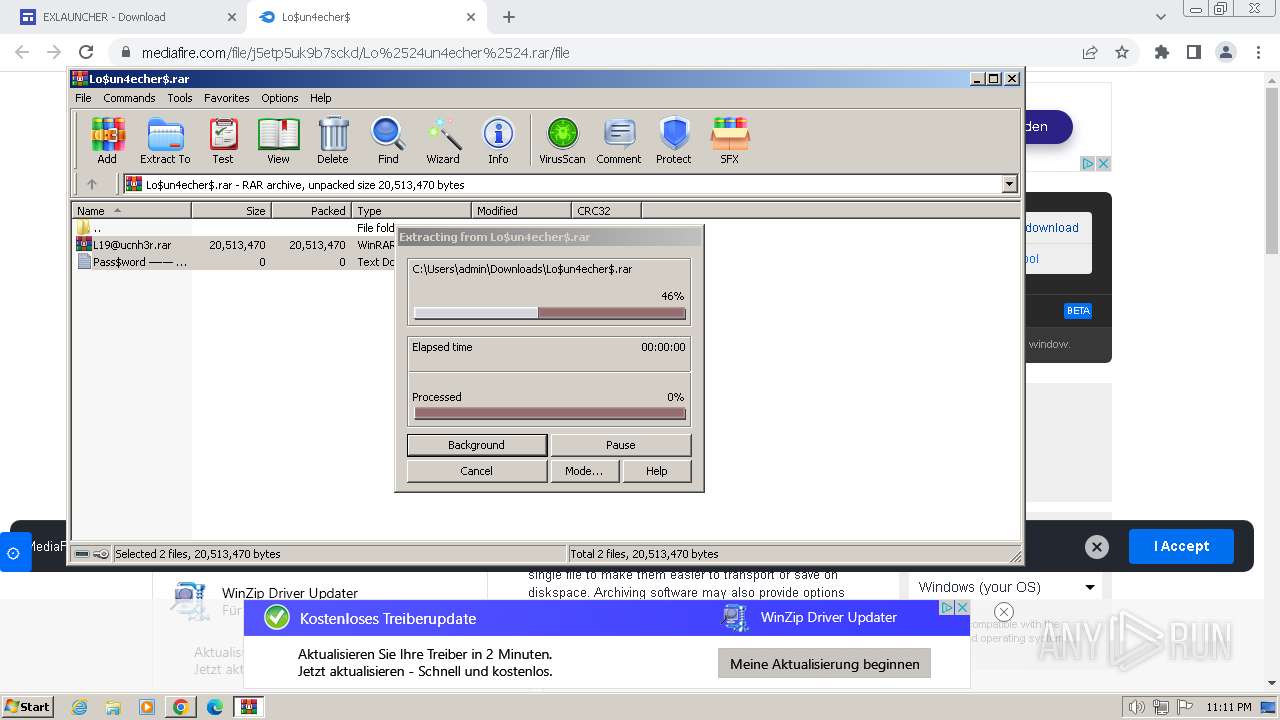Open Chrome from the taskbar
The width and height of the screenshot is (1280, 720).
[180, 707]
